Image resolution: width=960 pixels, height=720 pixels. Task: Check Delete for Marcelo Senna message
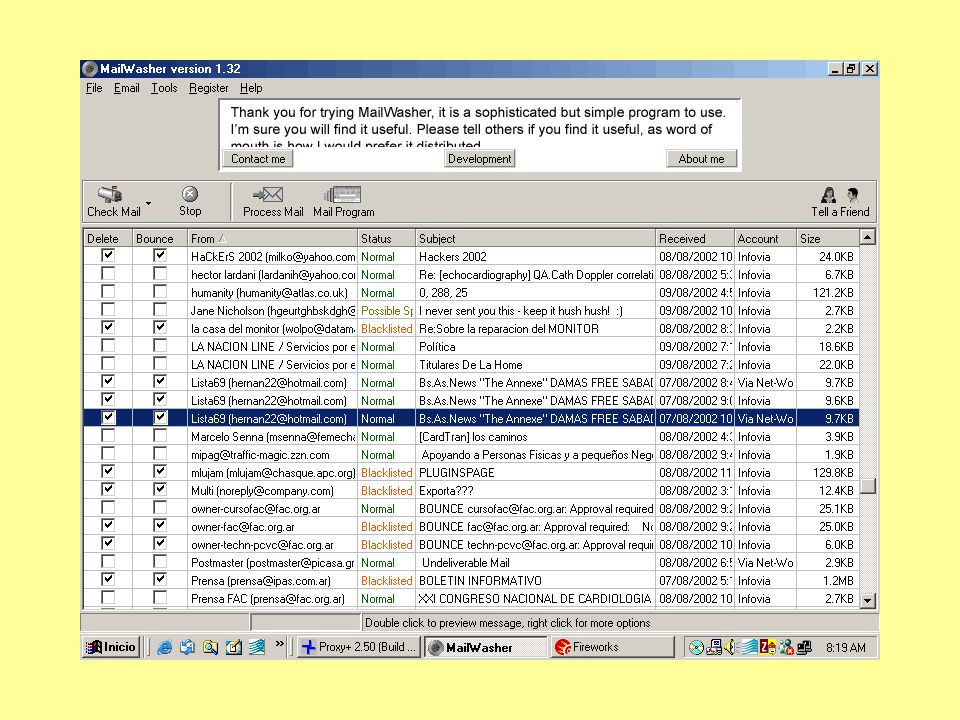[108, 435]
